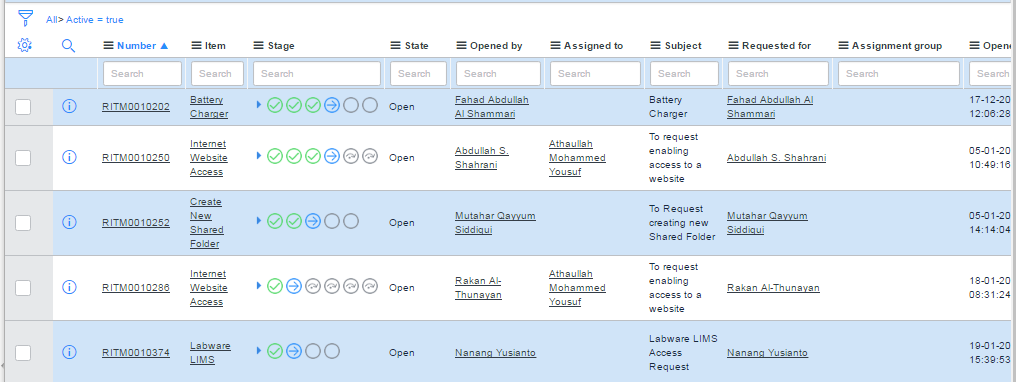1016x382 pixels.
Task: Expand stage details for RITM0010250
Action: (x=259, y=155)
